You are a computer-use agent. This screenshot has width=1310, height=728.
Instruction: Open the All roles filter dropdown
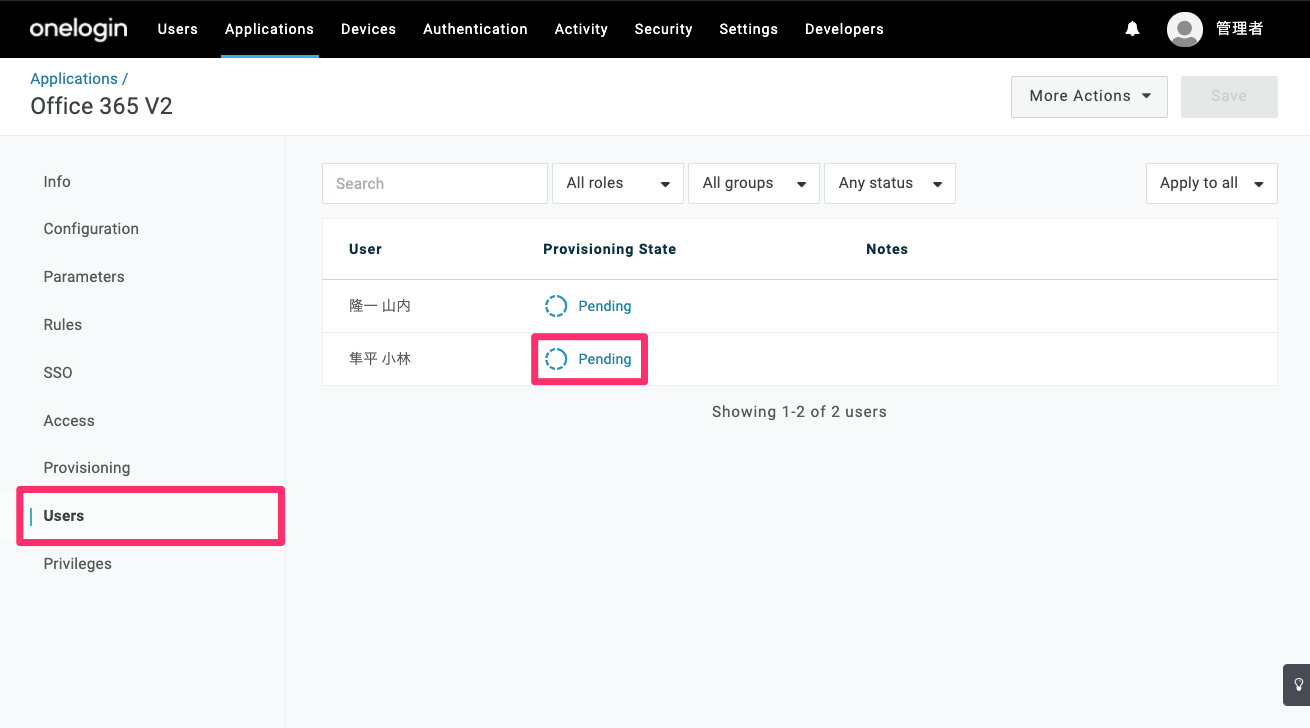click(x=618, y=184)
